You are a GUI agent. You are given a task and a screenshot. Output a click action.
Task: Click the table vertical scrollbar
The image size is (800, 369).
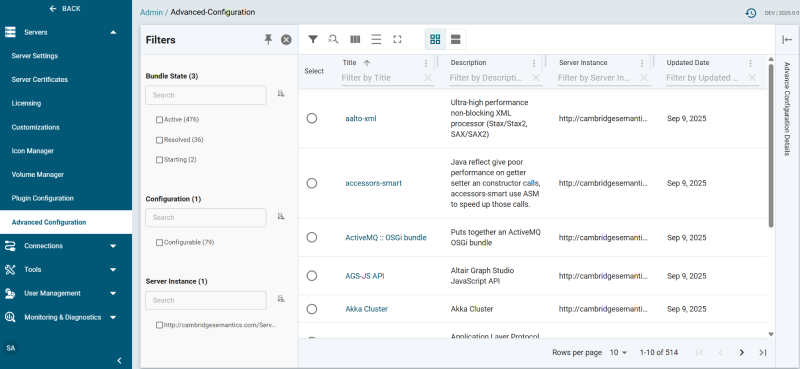771,145
